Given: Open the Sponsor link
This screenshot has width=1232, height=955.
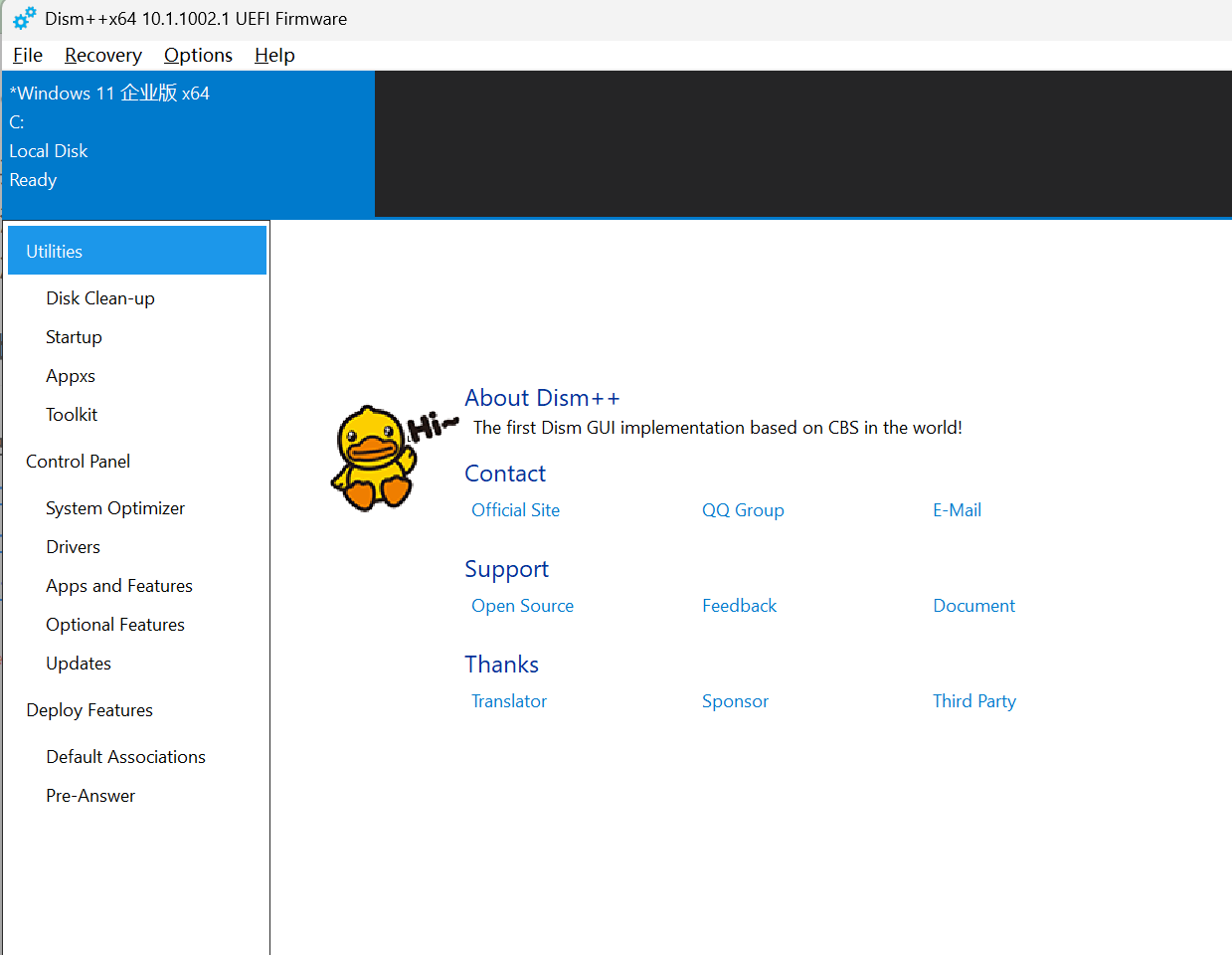Looking at the screenshot, I should point(735,700).
